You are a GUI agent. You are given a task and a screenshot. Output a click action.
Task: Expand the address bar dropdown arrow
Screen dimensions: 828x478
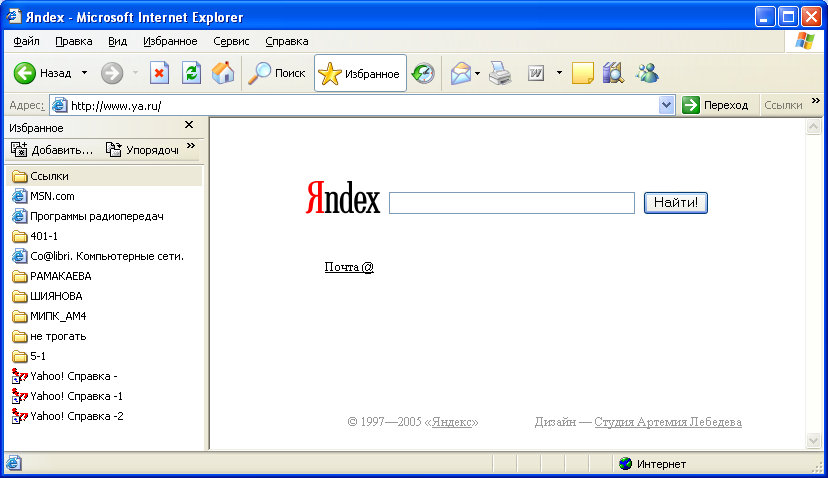click(666, 106)
